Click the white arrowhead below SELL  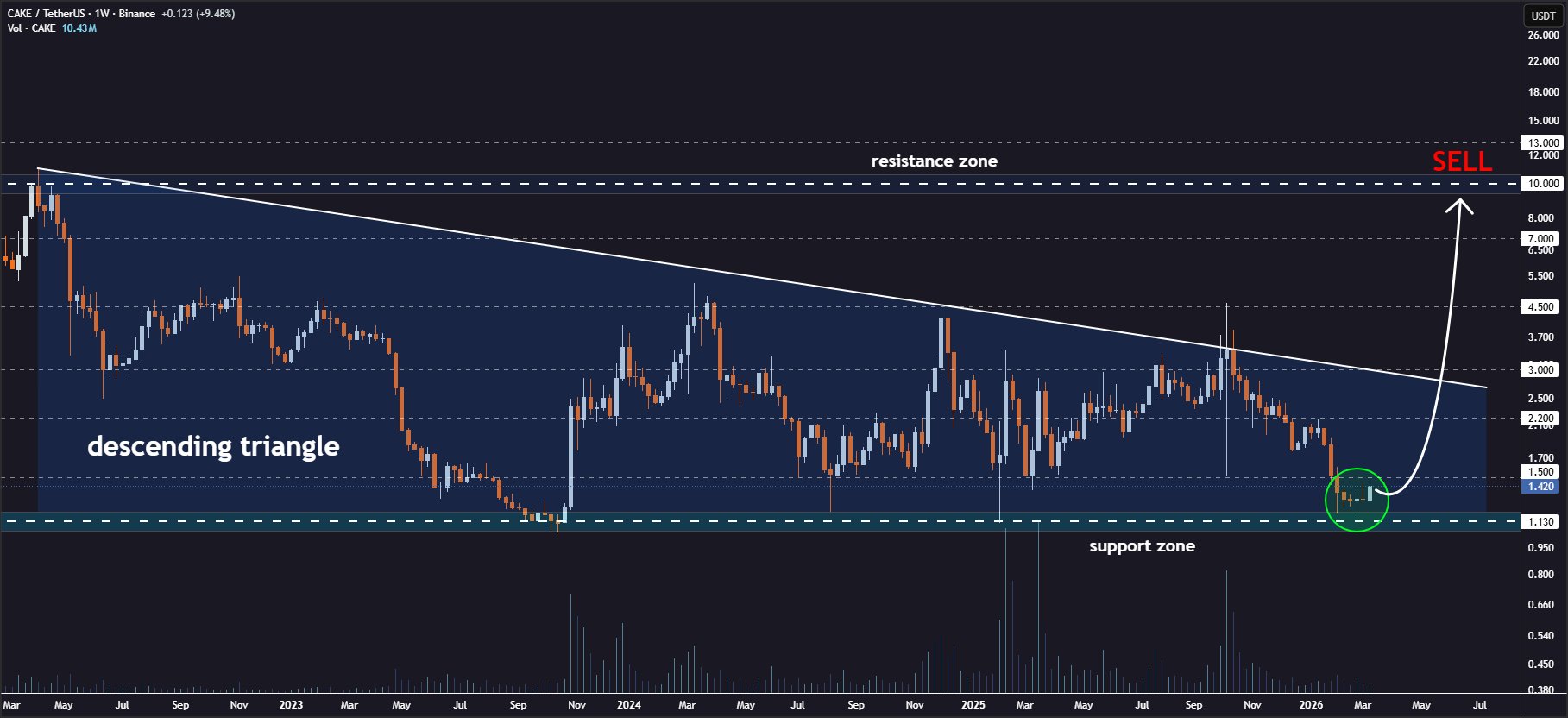(x=1460, y=206)
